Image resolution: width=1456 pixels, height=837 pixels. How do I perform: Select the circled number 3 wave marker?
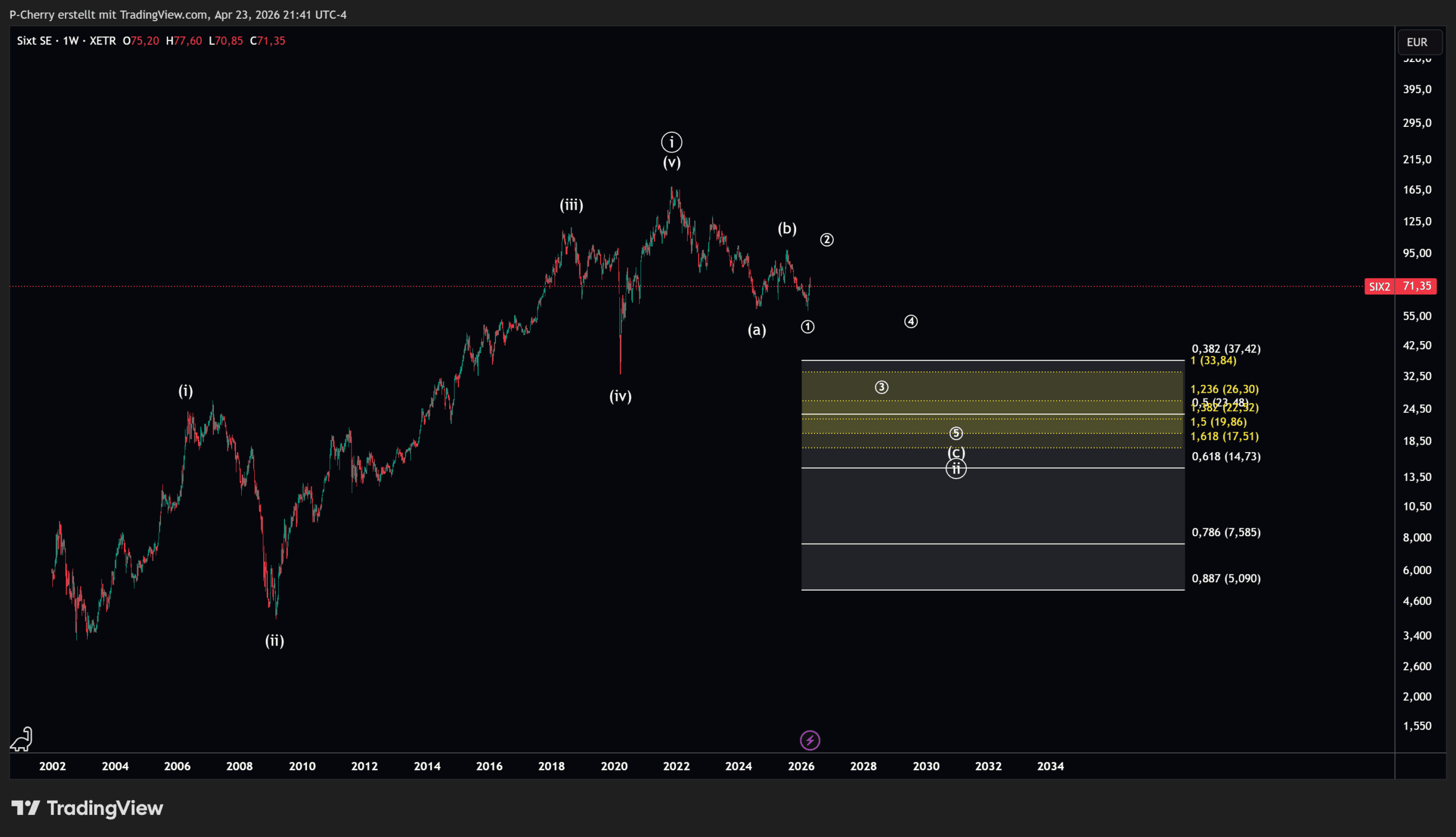coord(882,387)
